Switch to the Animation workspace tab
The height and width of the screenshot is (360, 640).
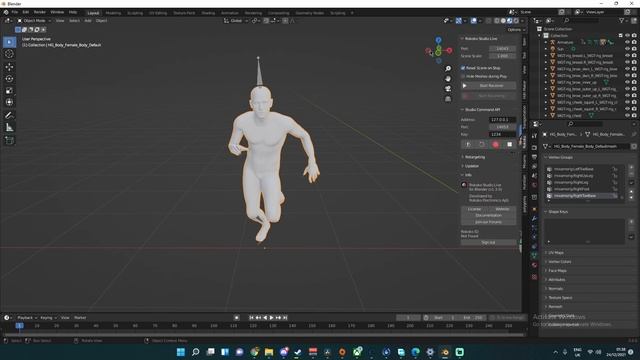(230, 13)
